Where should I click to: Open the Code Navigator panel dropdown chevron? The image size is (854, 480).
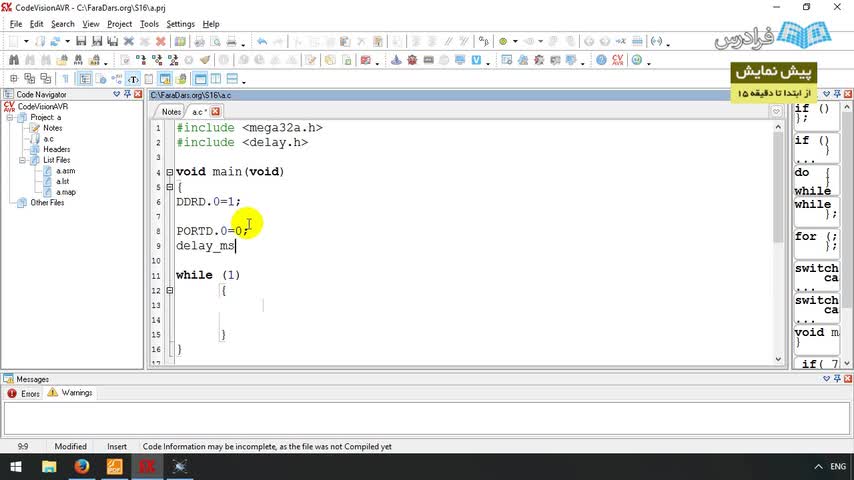click(x=117, y=94)
